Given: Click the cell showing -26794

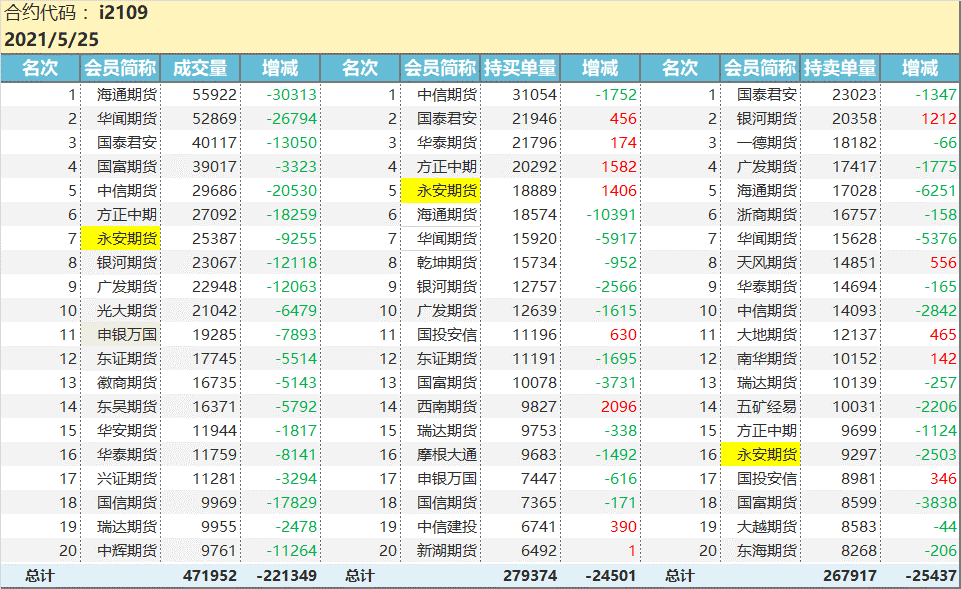Looking at the screenshot, I should point(292,119).
